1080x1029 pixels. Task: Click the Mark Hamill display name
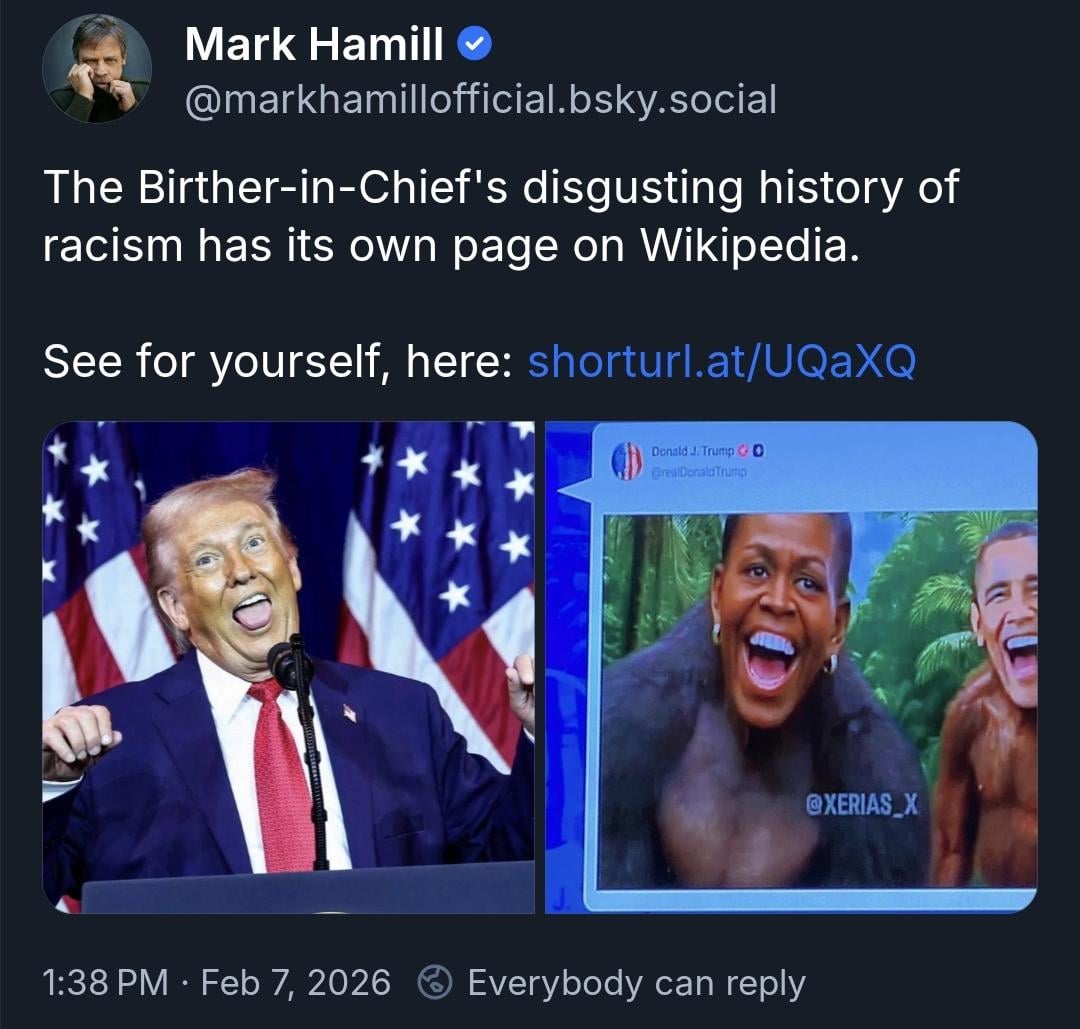(313, 44)
